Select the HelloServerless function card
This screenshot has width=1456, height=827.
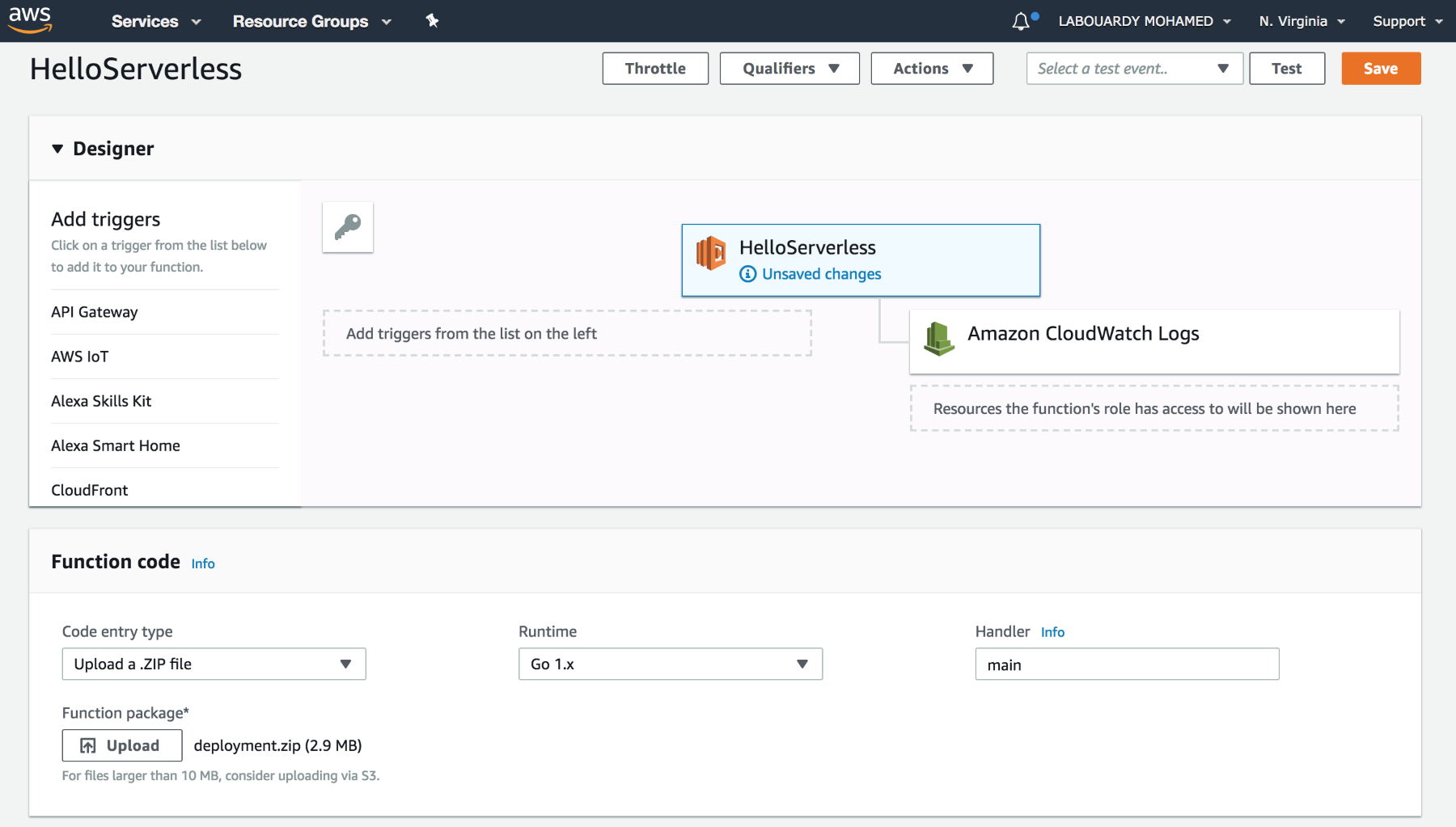click(x=861, y=260)
